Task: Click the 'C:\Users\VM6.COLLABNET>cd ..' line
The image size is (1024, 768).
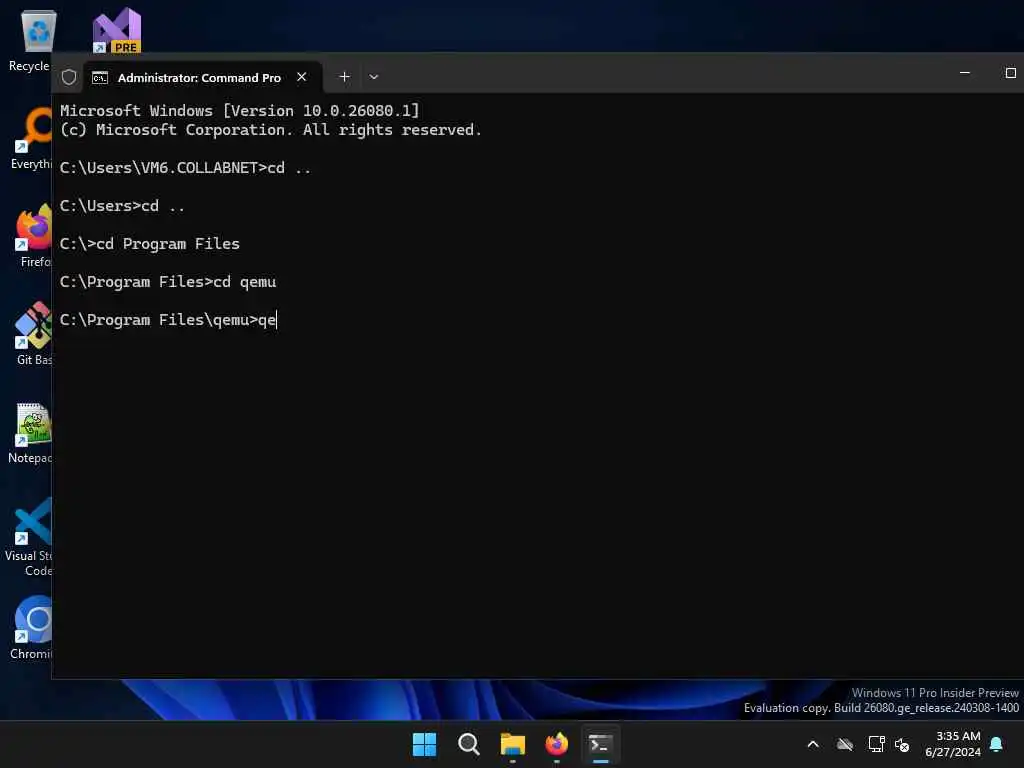Action: pyautogui.click(x=185, y=168)
